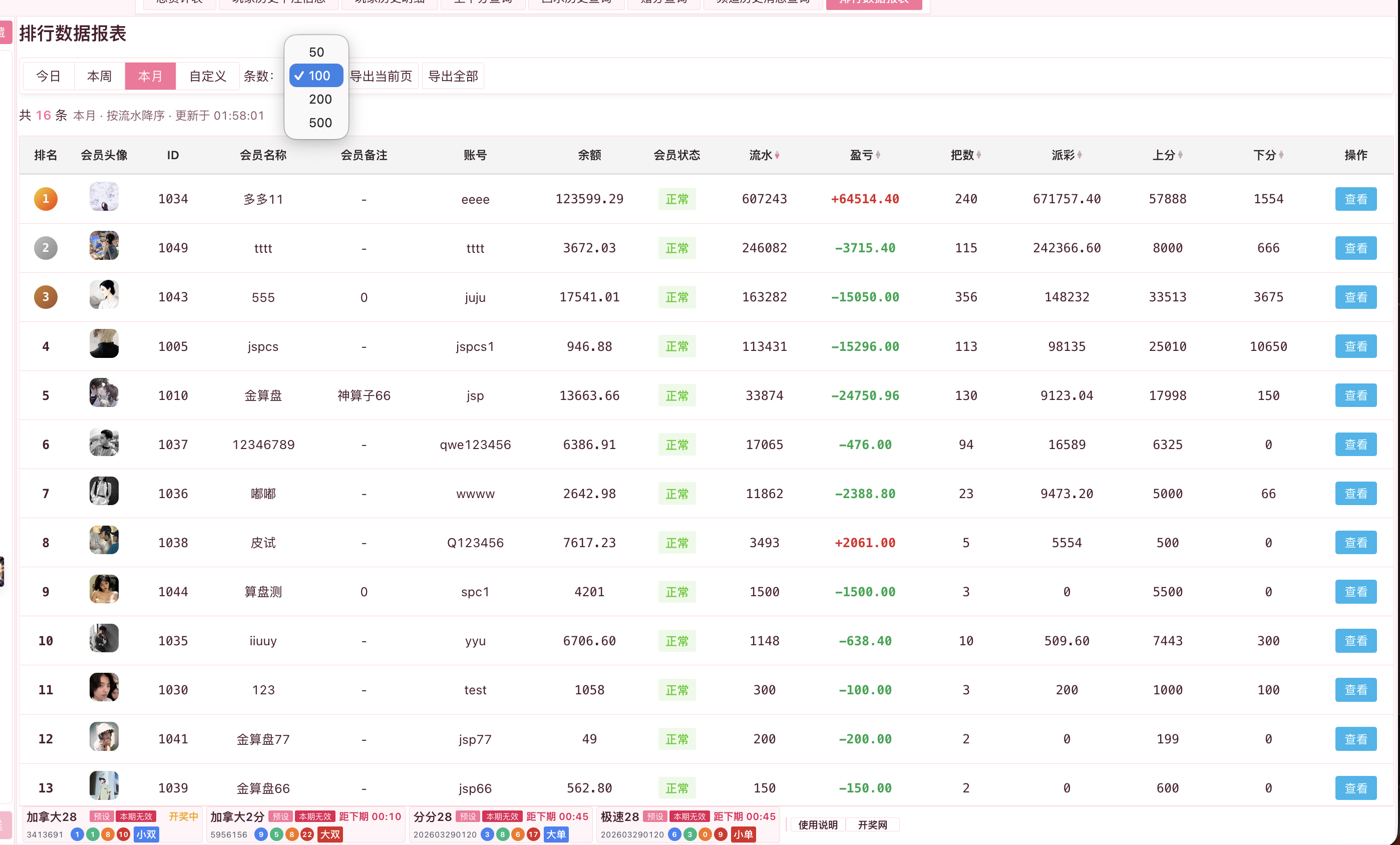Image resolution: width=1400 pixels, height=845 pixels.
Task: Switch to the 今日 filter tab
Action: (x=48, y=76)
